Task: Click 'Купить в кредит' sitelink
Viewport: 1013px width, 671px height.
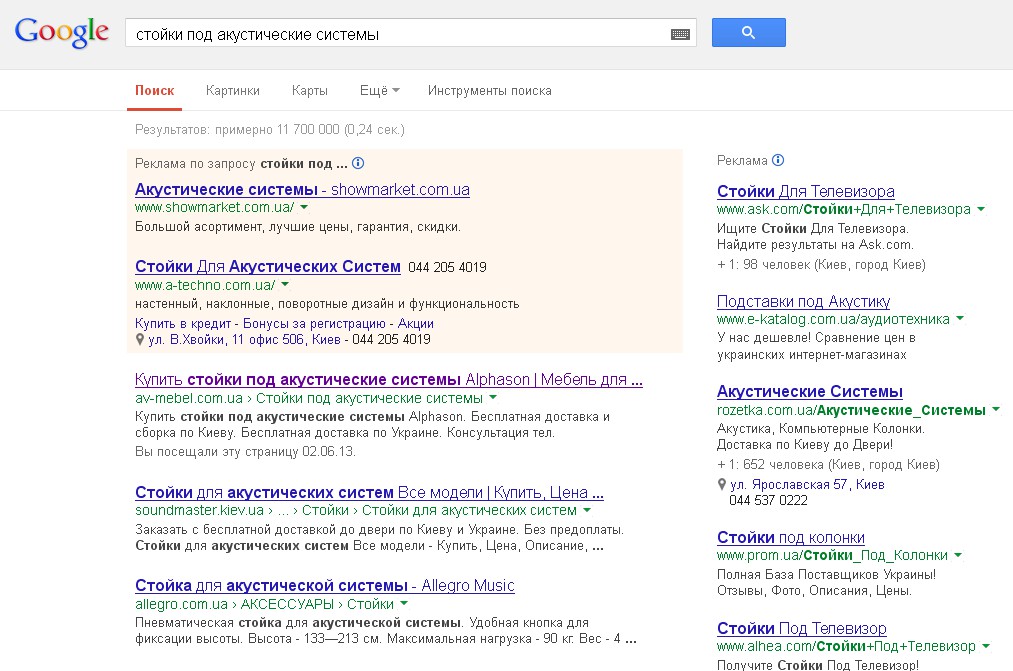Action: click(x=183, y=323)
